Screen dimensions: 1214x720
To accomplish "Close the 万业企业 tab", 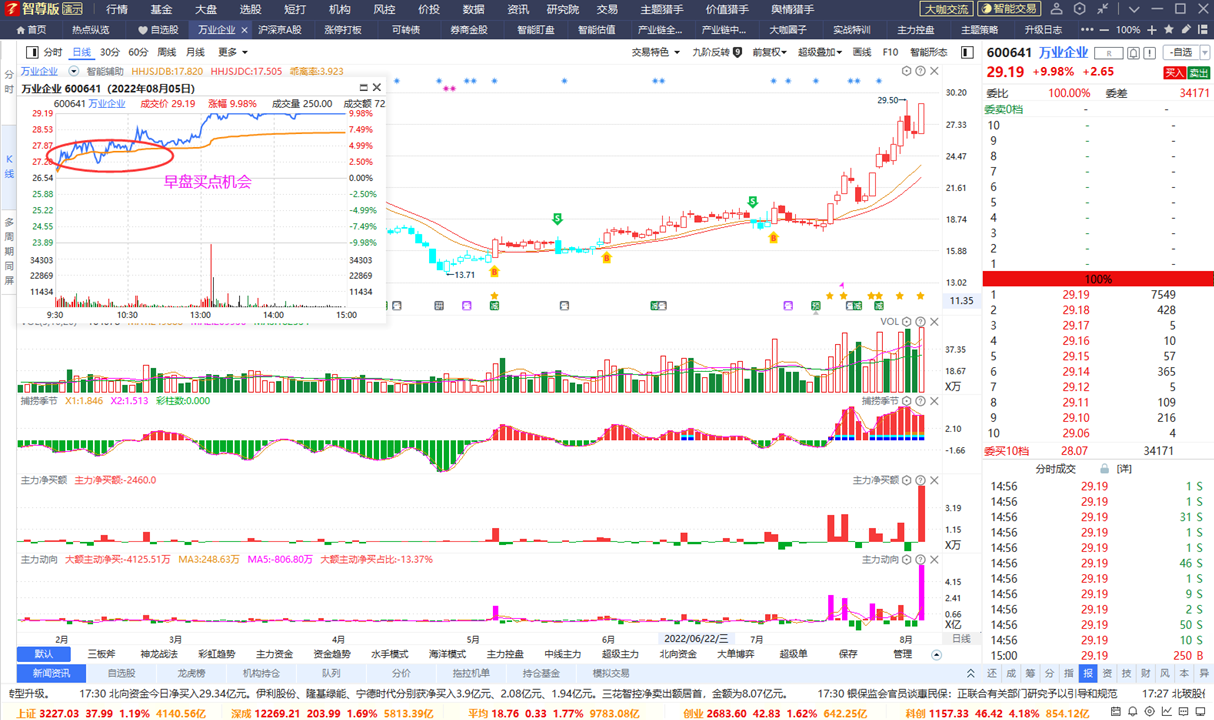I will 245,30.
